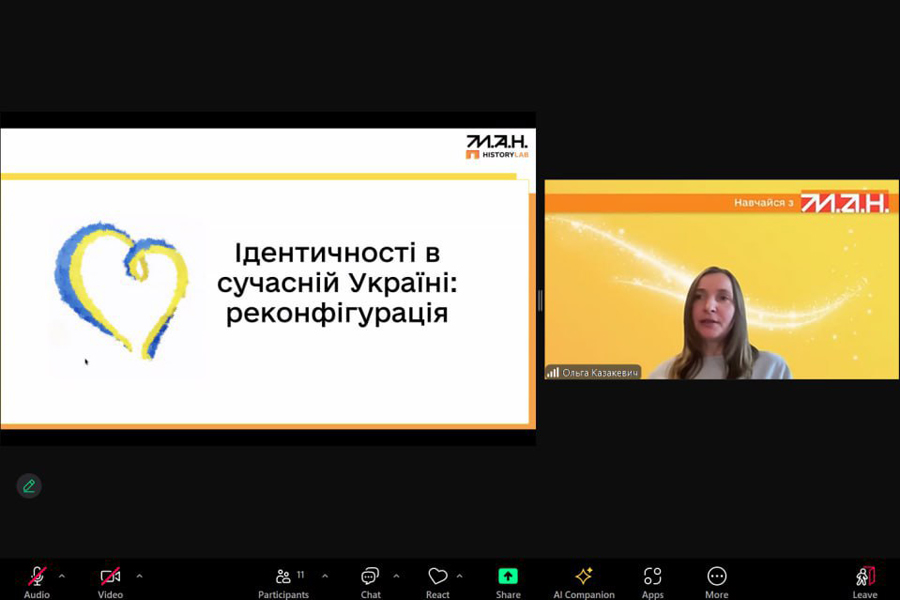Open the Apps menu

[653, 582]
